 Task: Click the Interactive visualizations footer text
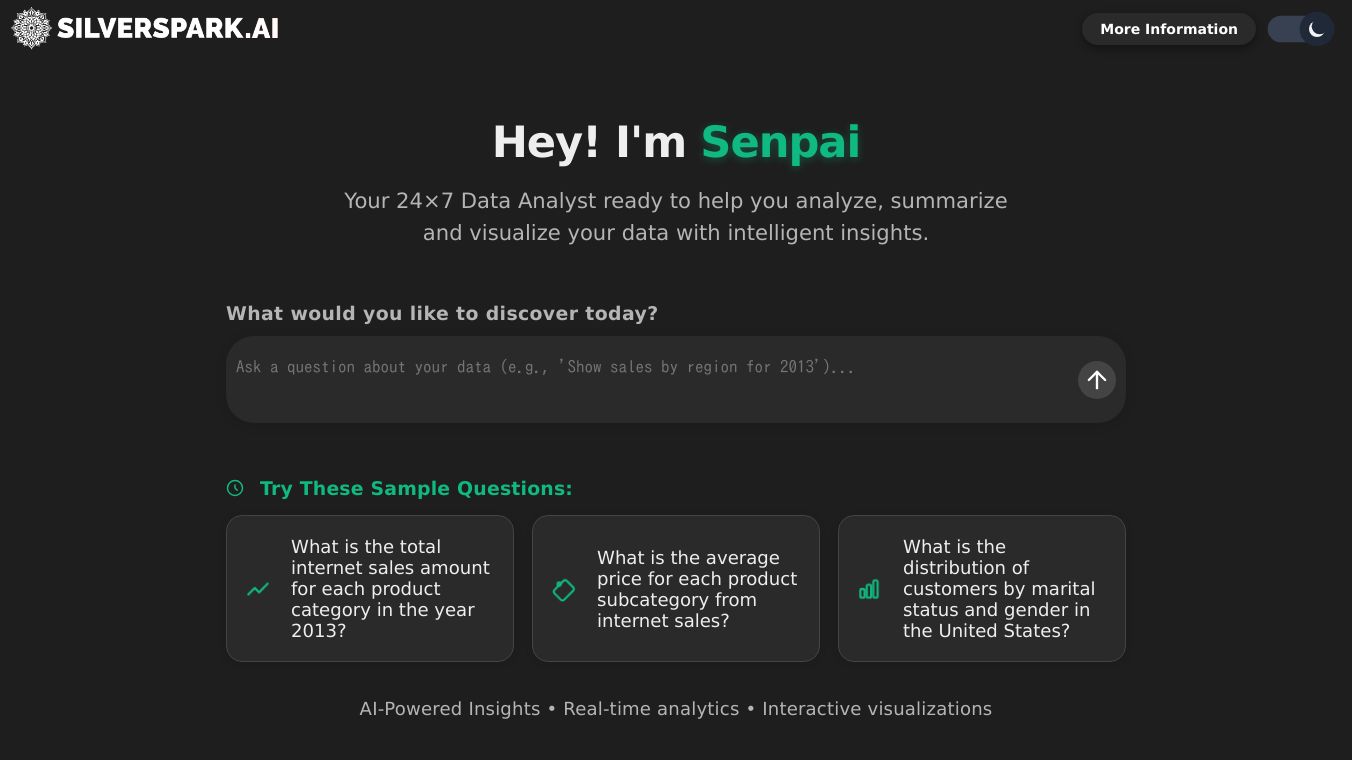click(x=877, y=709)
